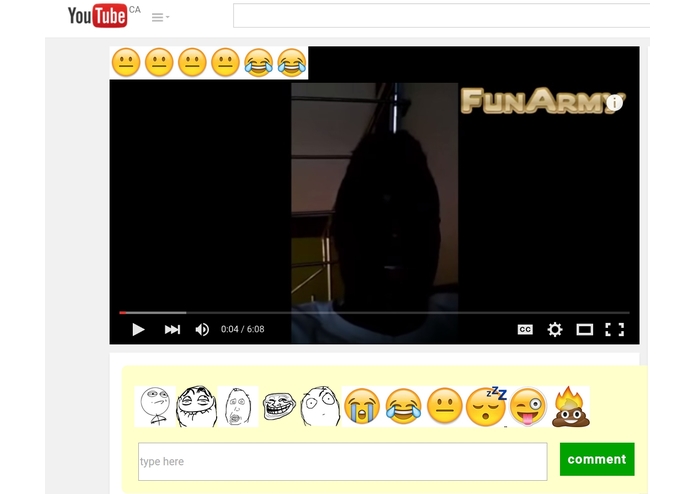Pick the loudly crying emoji

(x=362, y=406)
